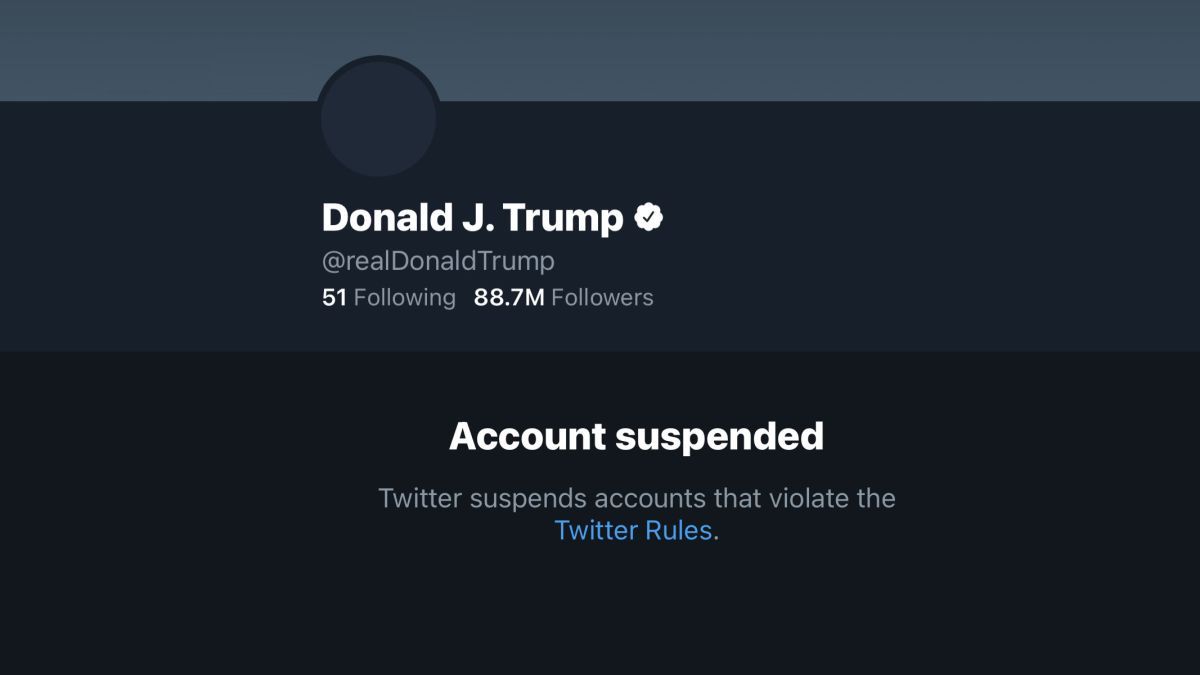Click the 88.7M followers count
This screenshot has width=1200, height=675.
(x=509, y=297)
